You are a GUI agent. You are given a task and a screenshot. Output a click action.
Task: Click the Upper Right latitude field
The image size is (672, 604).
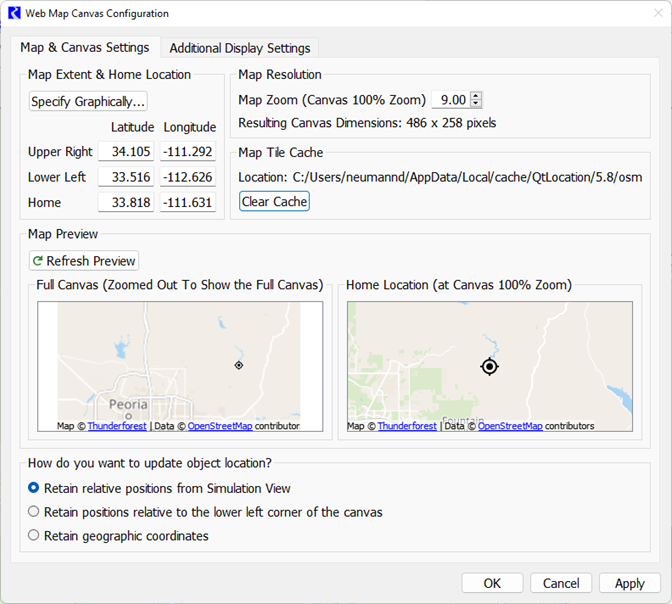coord(126,152)
